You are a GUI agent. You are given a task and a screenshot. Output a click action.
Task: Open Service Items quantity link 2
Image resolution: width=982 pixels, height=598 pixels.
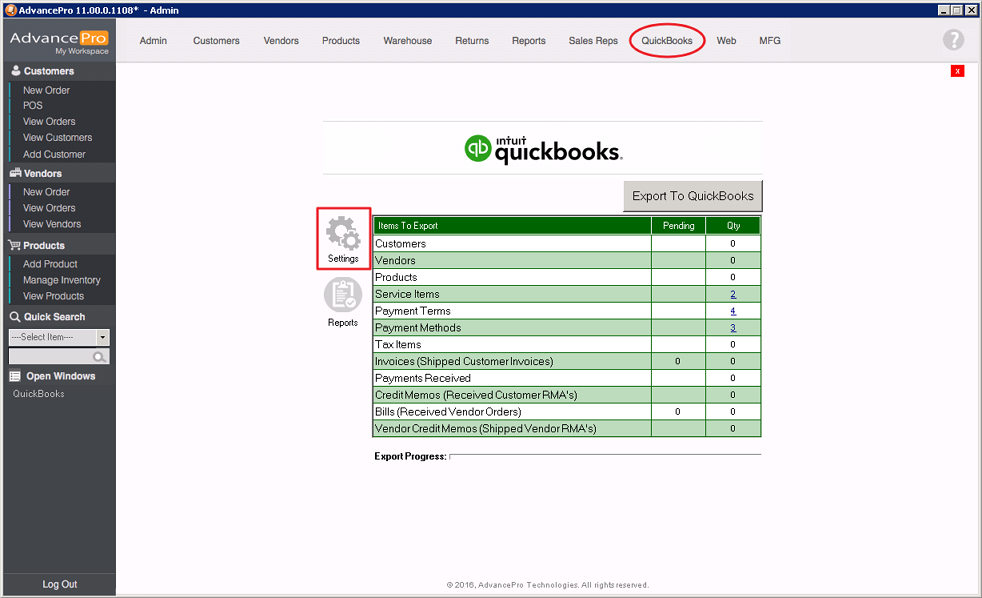click(733, 294)
